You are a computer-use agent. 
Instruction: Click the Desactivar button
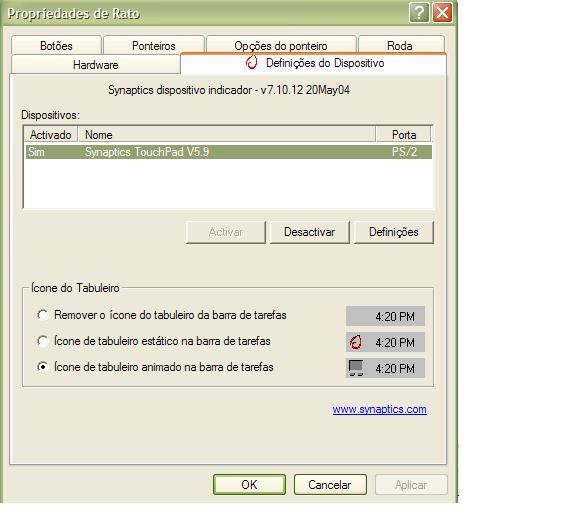point(310,232)
